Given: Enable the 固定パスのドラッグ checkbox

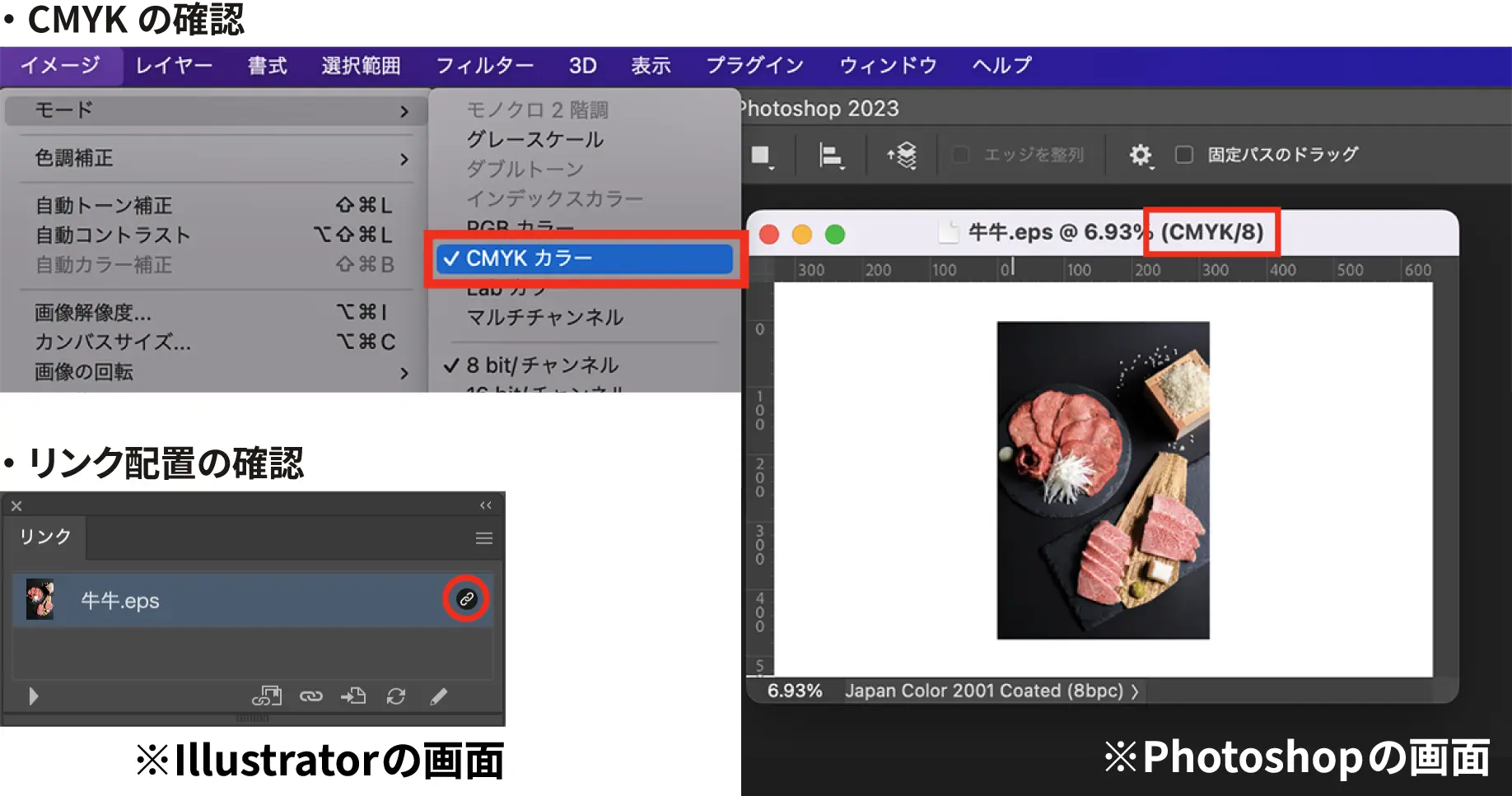Looking at the screenshot, I should coord(1183,155).
